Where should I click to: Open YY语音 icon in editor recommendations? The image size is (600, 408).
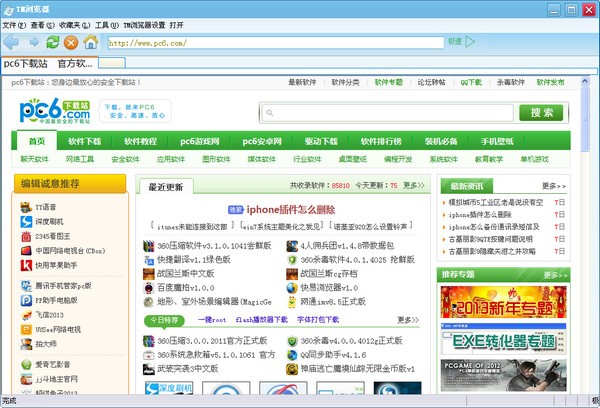(x=26, y=207)
